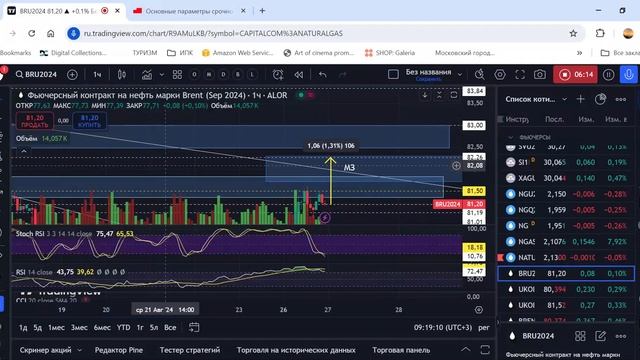Select the highlighted BRU2 81,20 watchlist row

(x=566, y=273)
